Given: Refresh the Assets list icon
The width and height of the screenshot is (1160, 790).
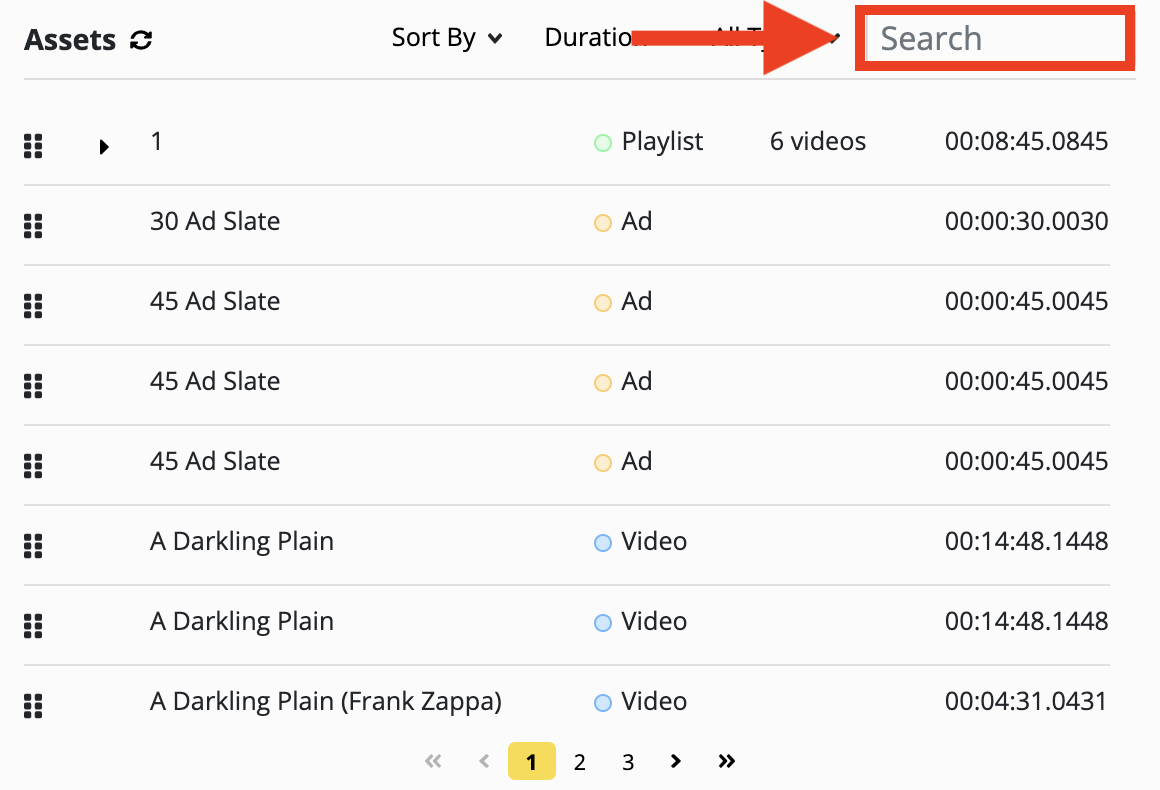Looking at the screenshot, I should pyautogui.click(x=141, y=40).
